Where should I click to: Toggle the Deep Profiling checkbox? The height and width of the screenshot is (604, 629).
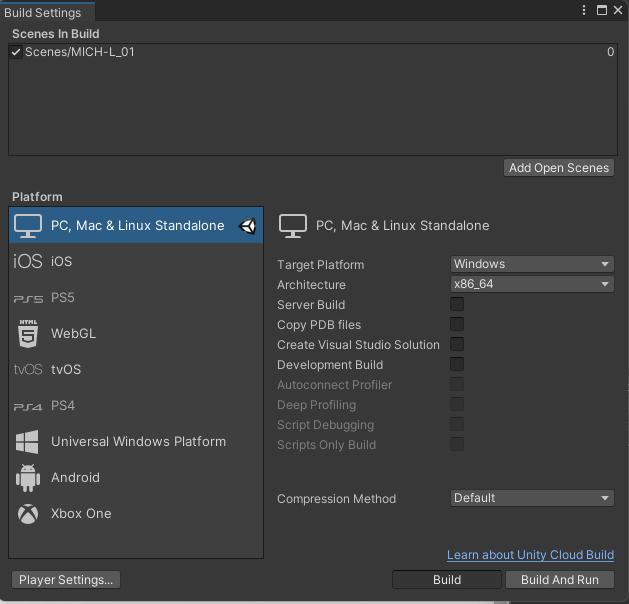[x=457, y=404]
